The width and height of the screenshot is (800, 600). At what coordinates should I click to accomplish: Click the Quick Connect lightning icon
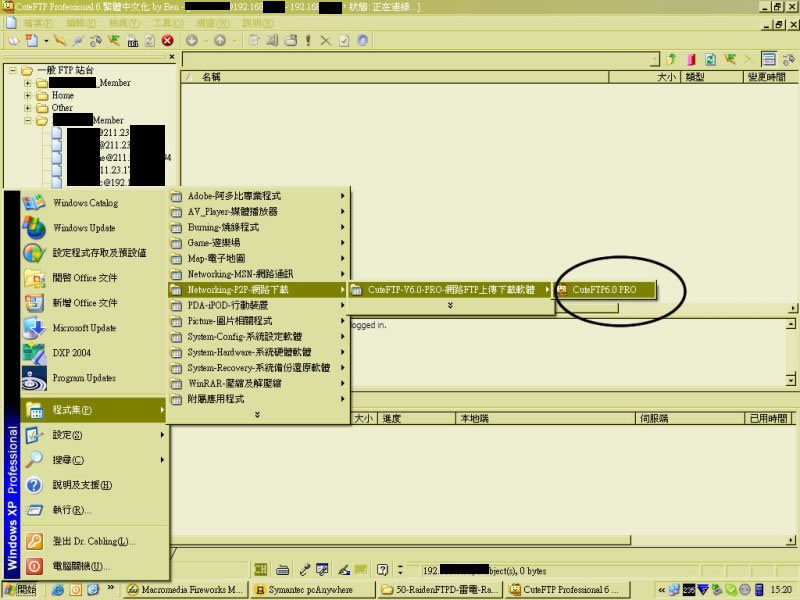tap(60, 40)
